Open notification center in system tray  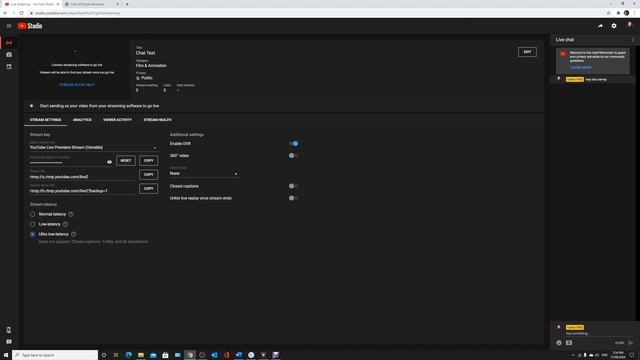(632, 355)
